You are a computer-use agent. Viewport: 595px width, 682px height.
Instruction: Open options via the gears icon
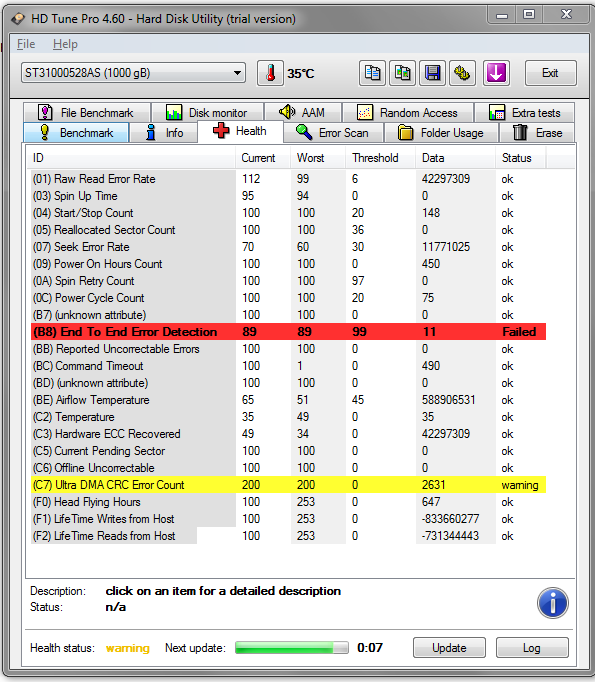click(462, 73)
